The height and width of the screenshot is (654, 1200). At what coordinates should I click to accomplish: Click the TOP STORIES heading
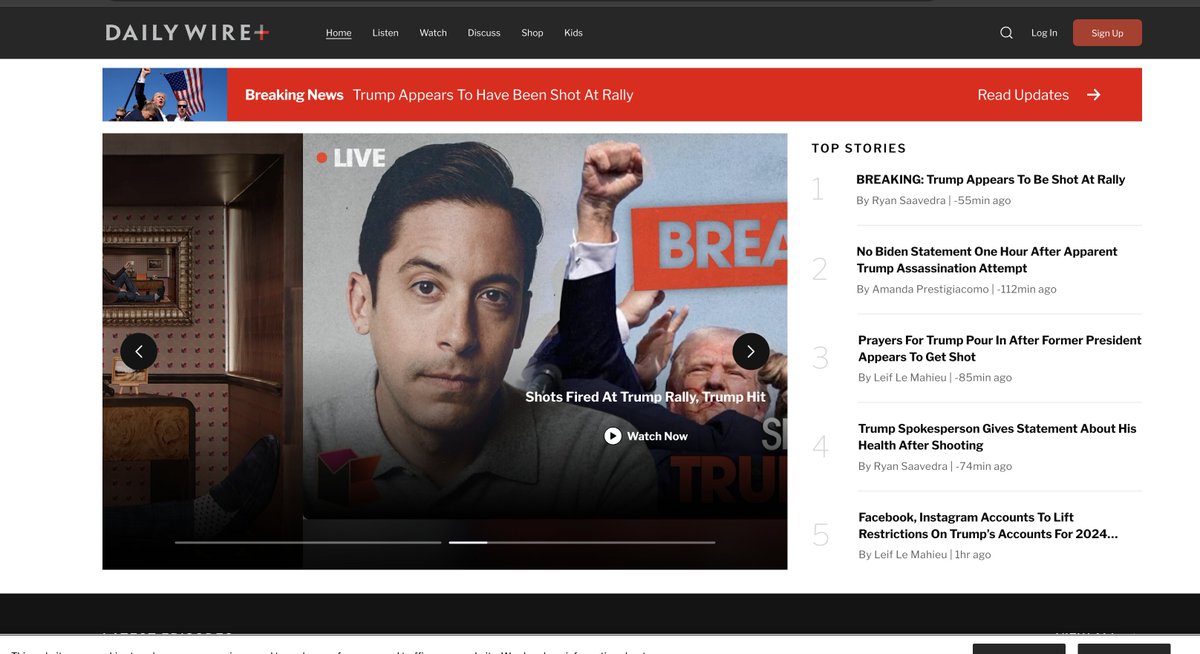pyautogui.click(x=858, y=148)
